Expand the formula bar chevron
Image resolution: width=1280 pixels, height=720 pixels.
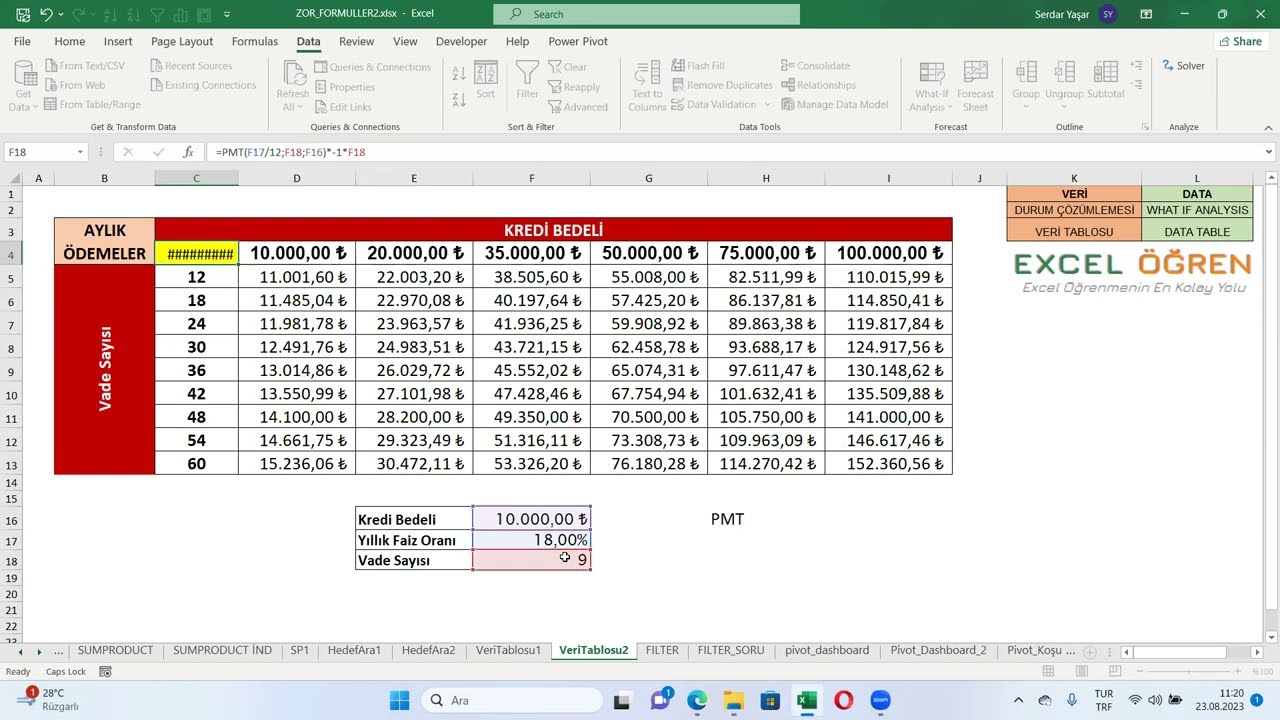(1269, 152)
